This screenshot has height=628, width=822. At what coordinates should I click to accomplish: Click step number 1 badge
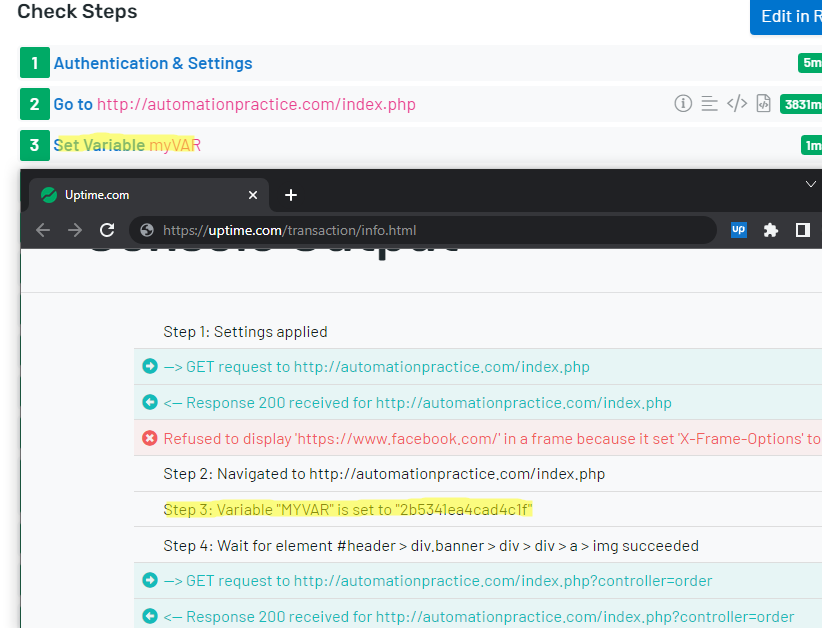coord(35,63)
